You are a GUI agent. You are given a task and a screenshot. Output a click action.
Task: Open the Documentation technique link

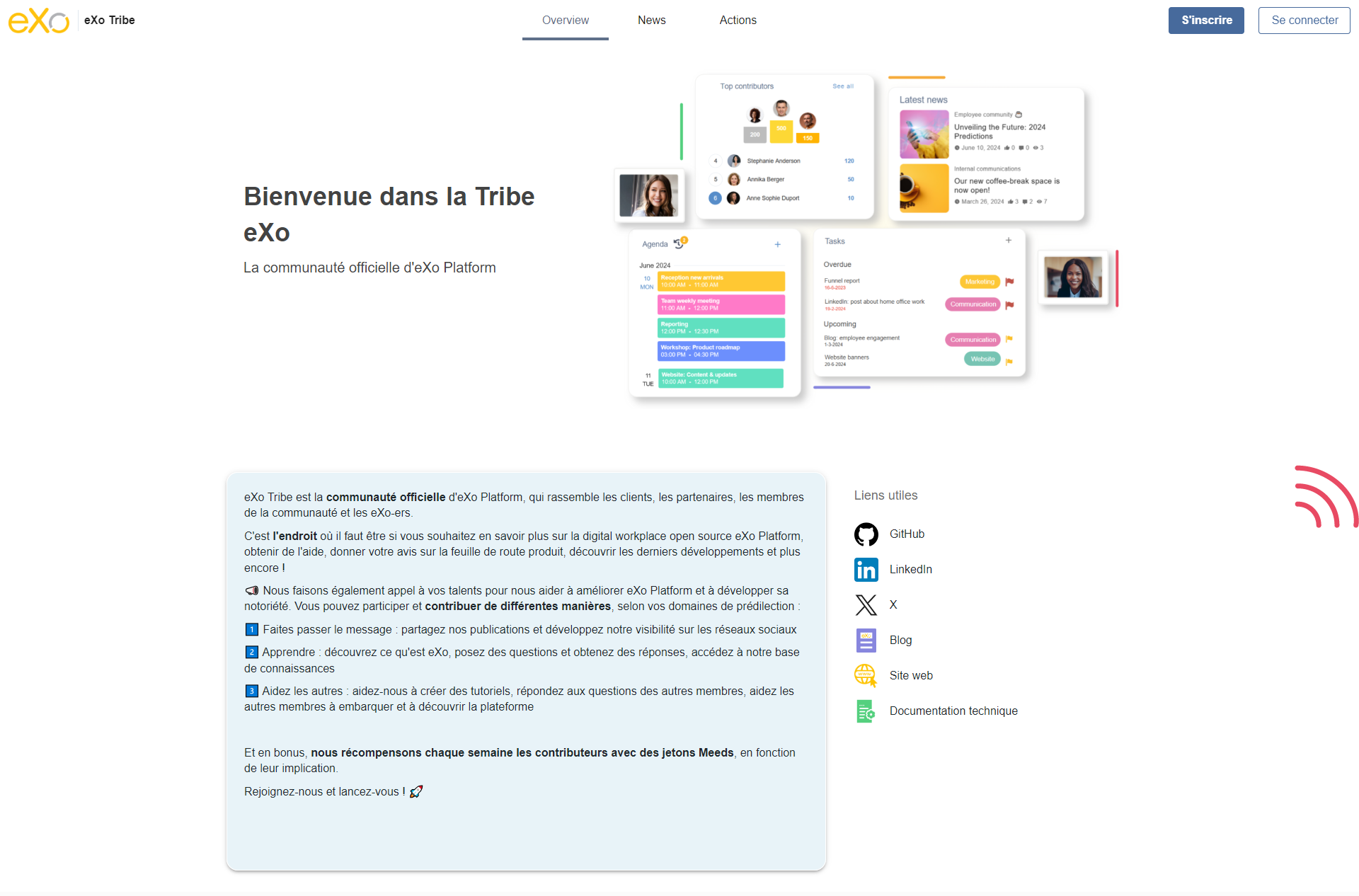pos(953,711)
